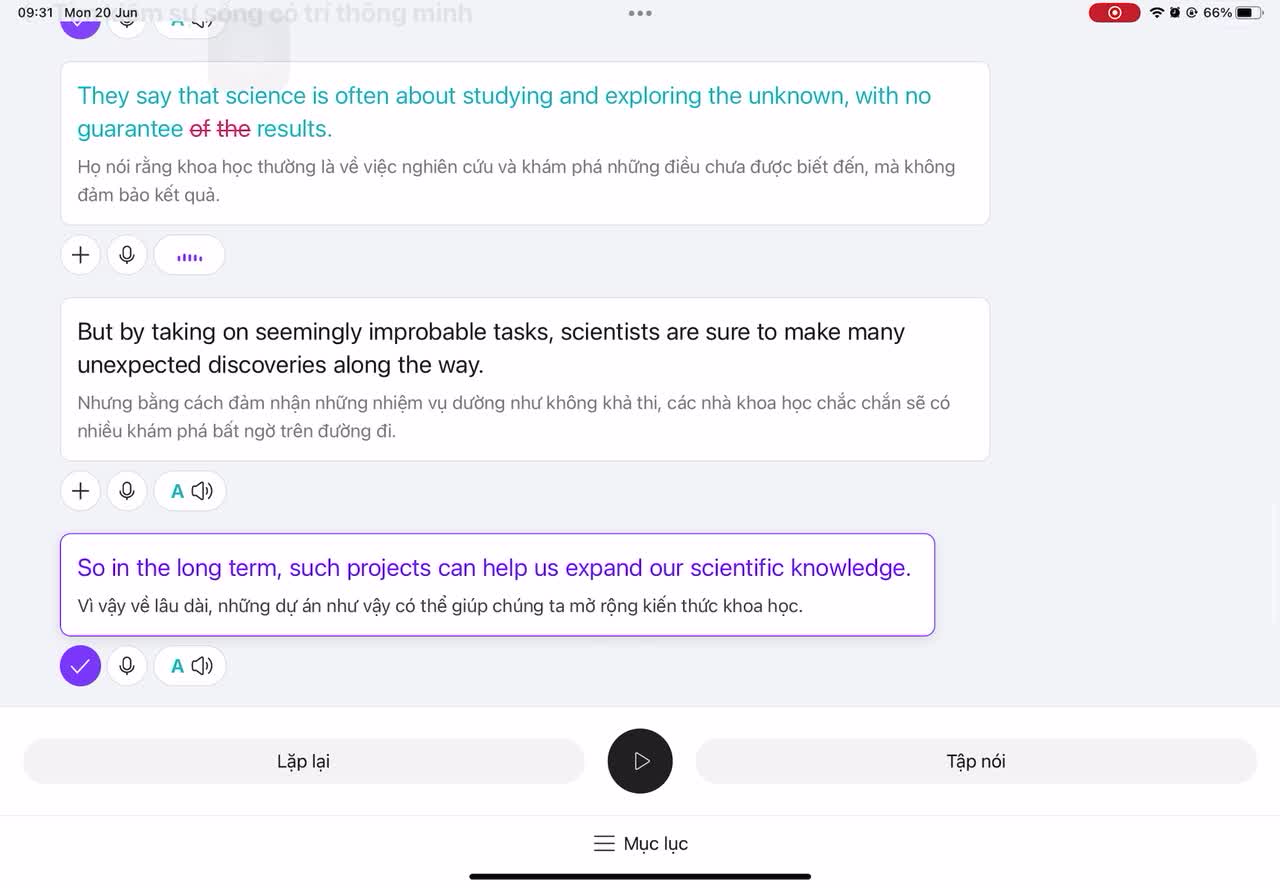1280x888 pixels.
Task: Tap the plus button under the "They say" sentence
Action: coord(81,255)
